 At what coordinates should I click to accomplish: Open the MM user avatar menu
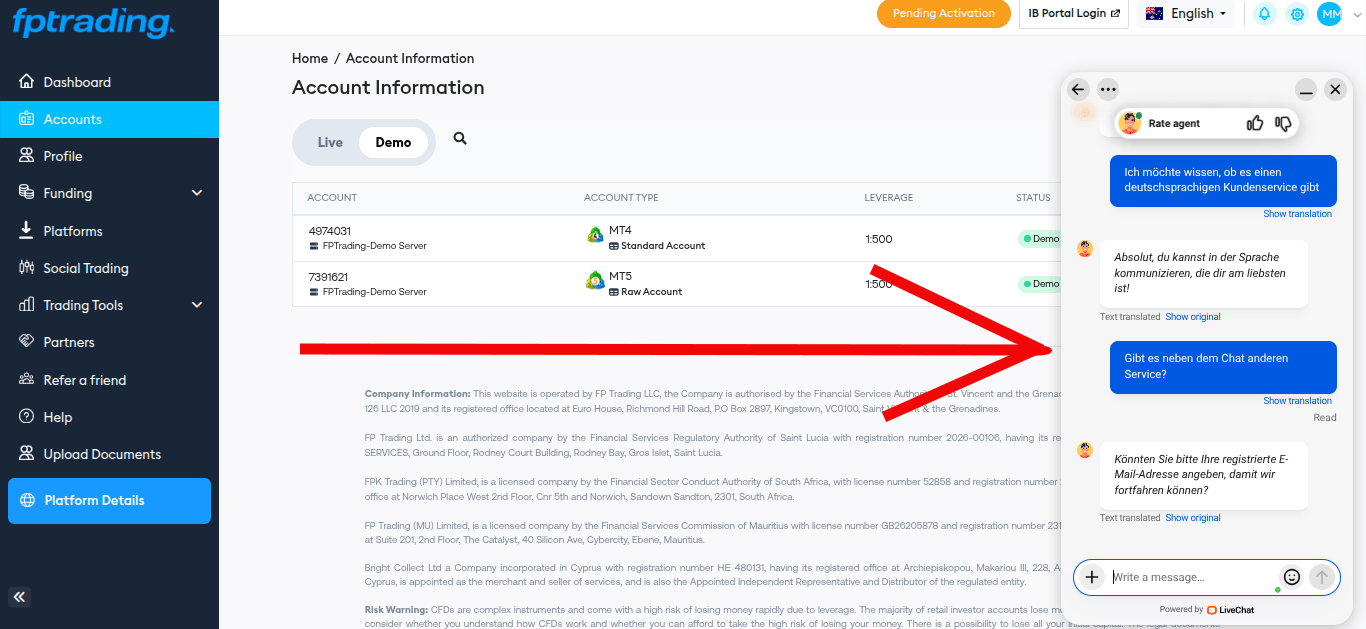point(1329,14)
